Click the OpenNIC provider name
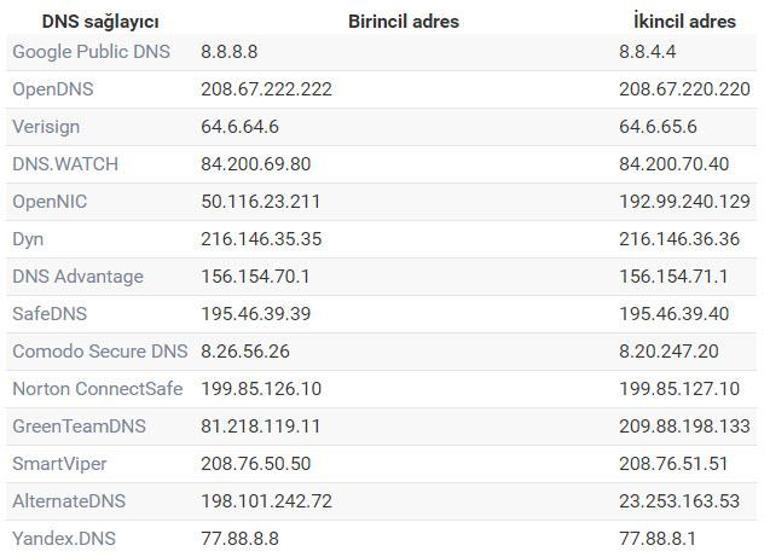 50,202
